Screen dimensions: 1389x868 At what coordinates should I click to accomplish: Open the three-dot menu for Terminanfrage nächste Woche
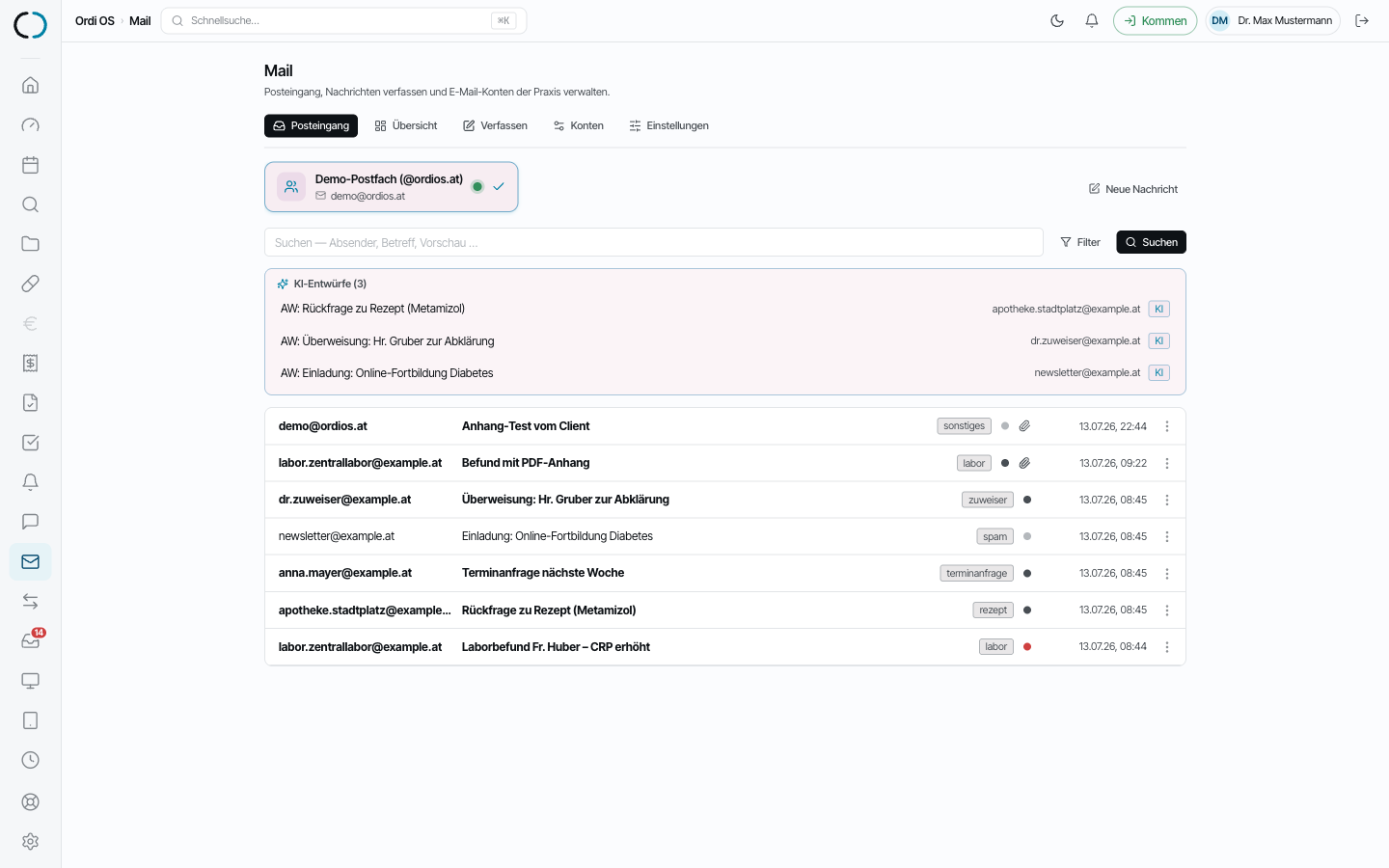[1167, 573]
